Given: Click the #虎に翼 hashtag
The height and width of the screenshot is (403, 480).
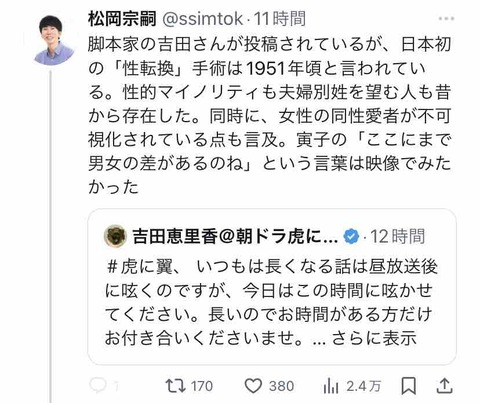Looking at the screenshot, I should point(140,267).
